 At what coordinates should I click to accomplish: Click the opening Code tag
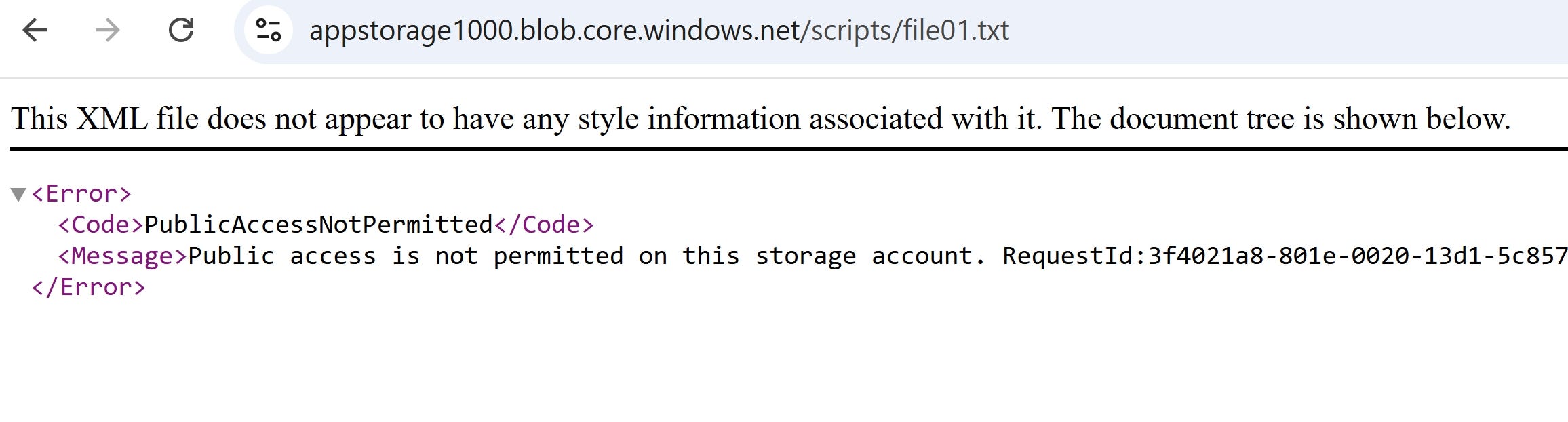[x=101, y=225]
